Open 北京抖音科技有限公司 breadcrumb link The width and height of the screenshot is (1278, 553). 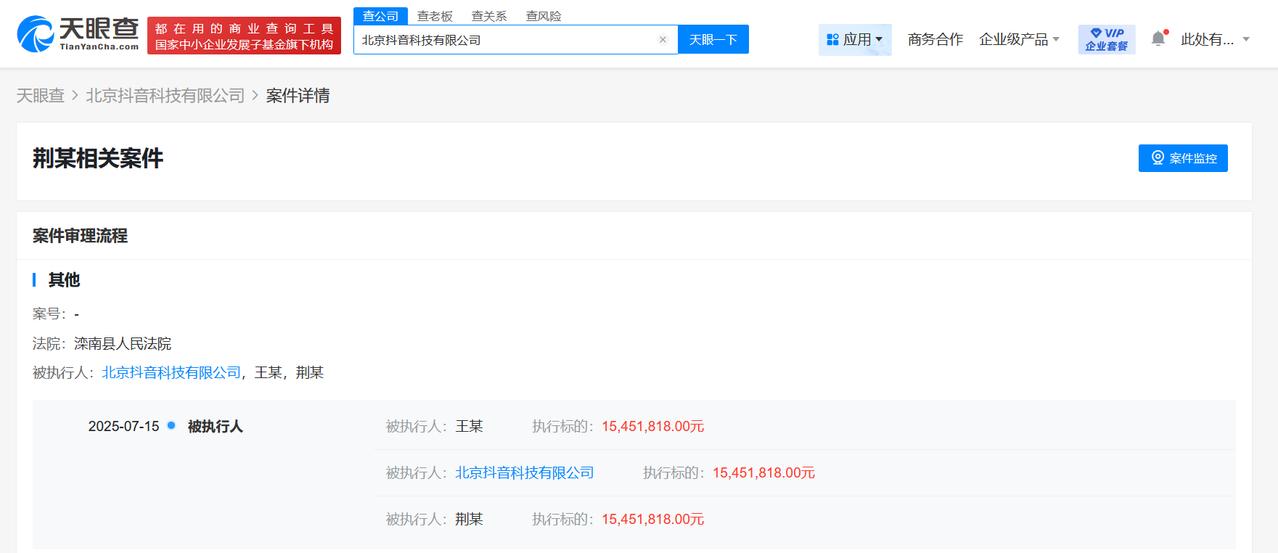click(x=165, y=96)
